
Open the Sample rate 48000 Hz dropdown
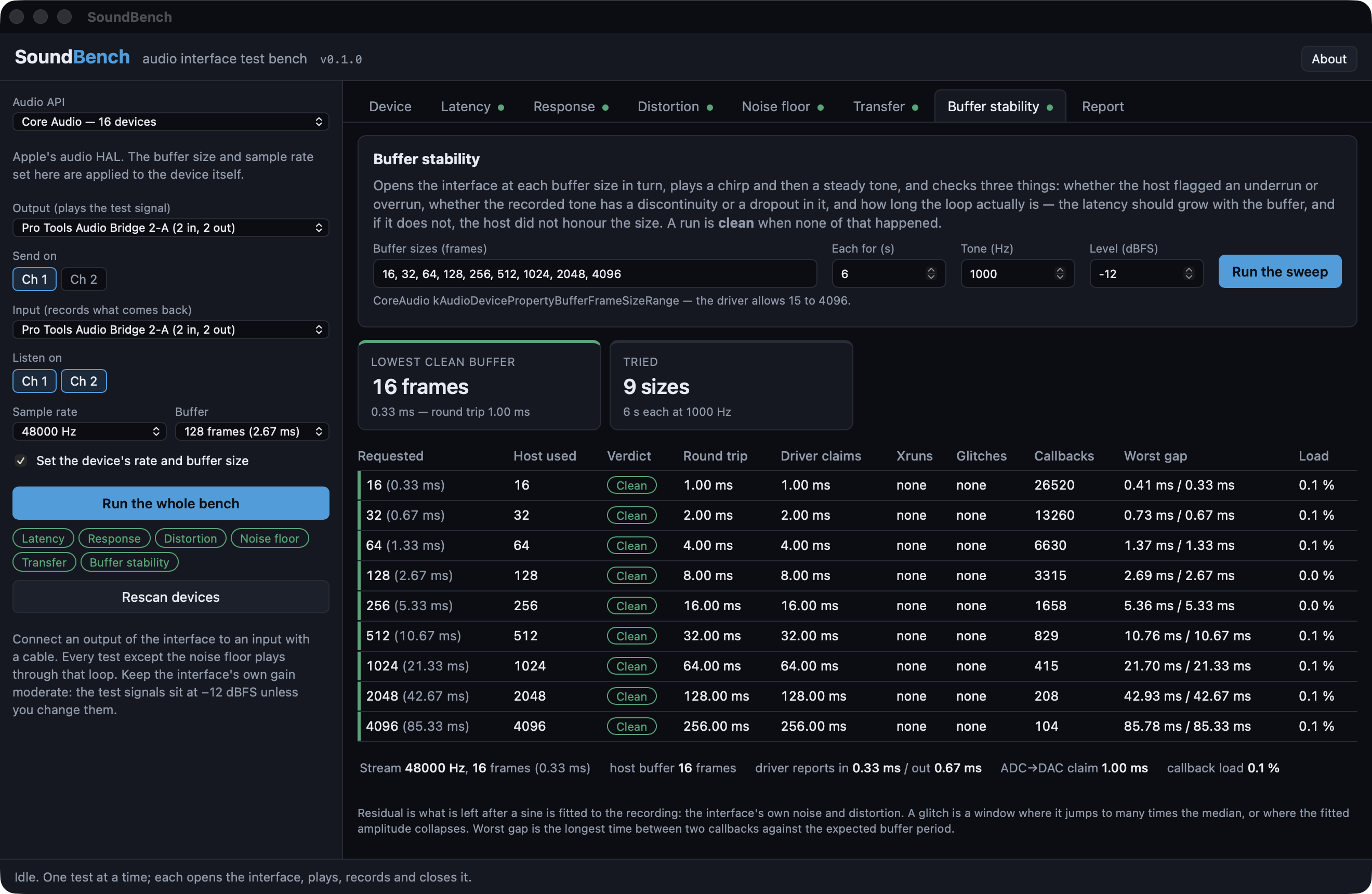(x=89, y=431)
